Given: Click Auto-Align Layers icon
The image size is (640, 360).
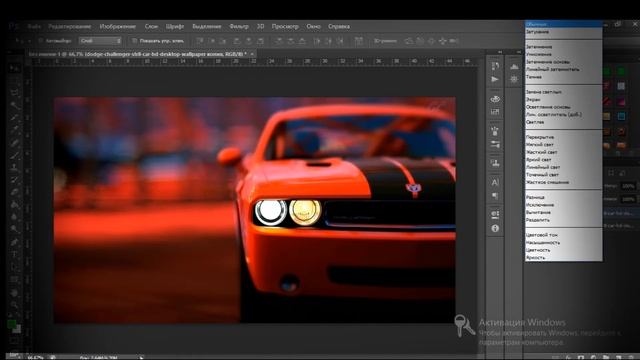Looking at the screenshot, I should pyautogui.click(x=358, y=41).
